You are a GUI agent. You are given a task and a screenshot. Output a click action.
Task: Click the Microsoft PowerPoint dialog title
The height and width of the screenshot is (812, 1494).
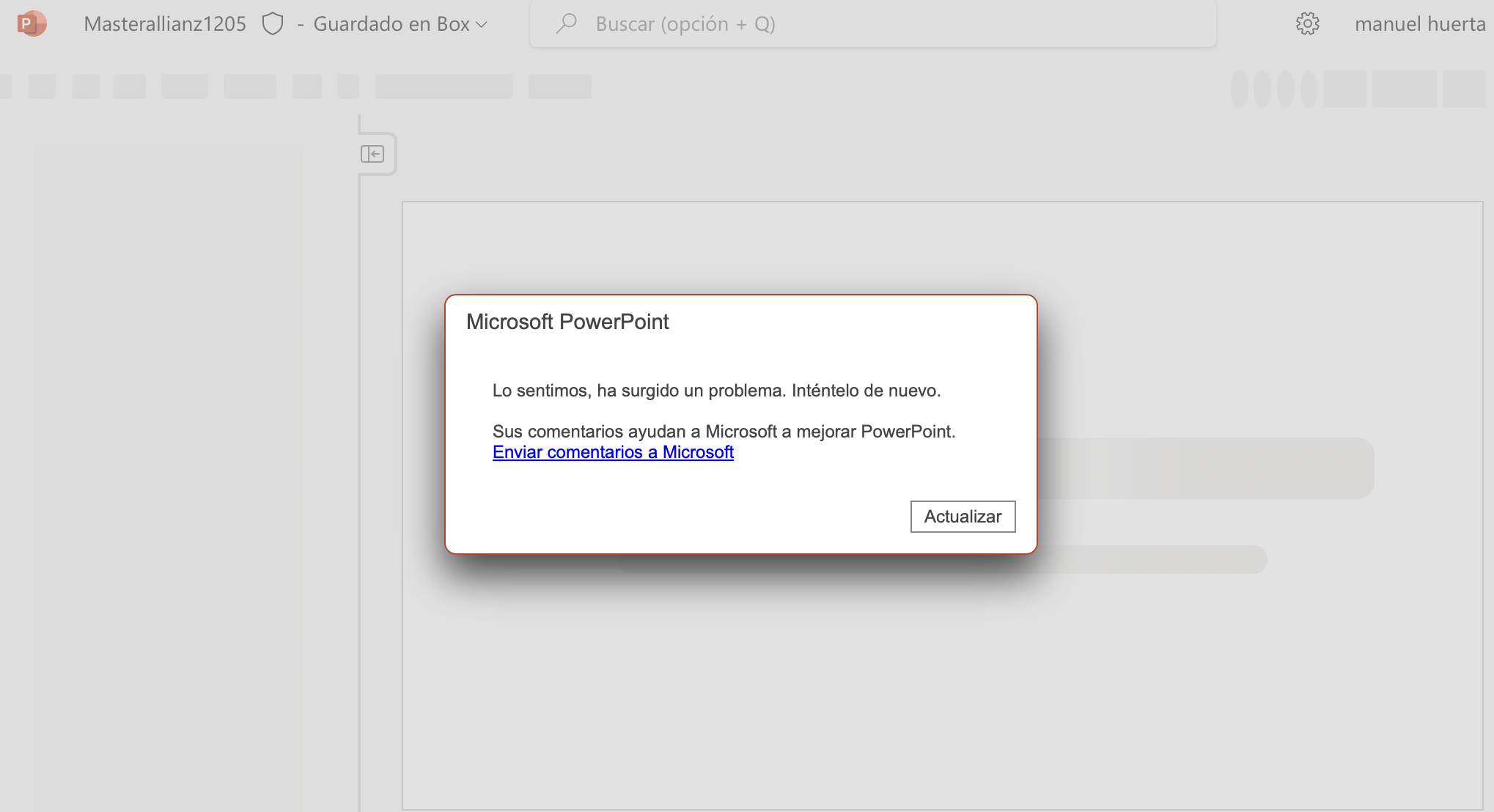tap(567, 322)
